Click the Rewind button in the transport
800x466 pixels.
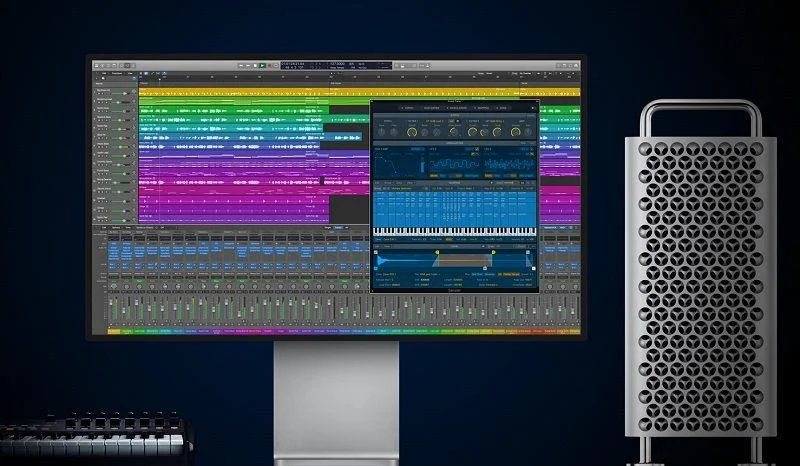pos(241,65)
